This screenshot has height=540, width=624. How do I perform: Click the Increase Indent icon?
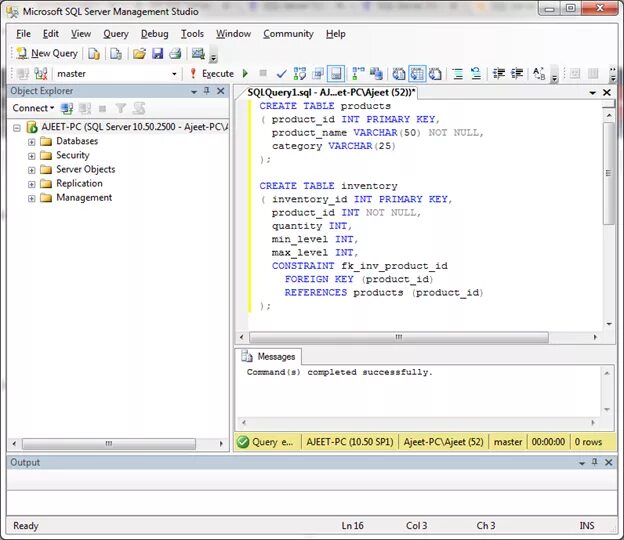coord(517,74)
